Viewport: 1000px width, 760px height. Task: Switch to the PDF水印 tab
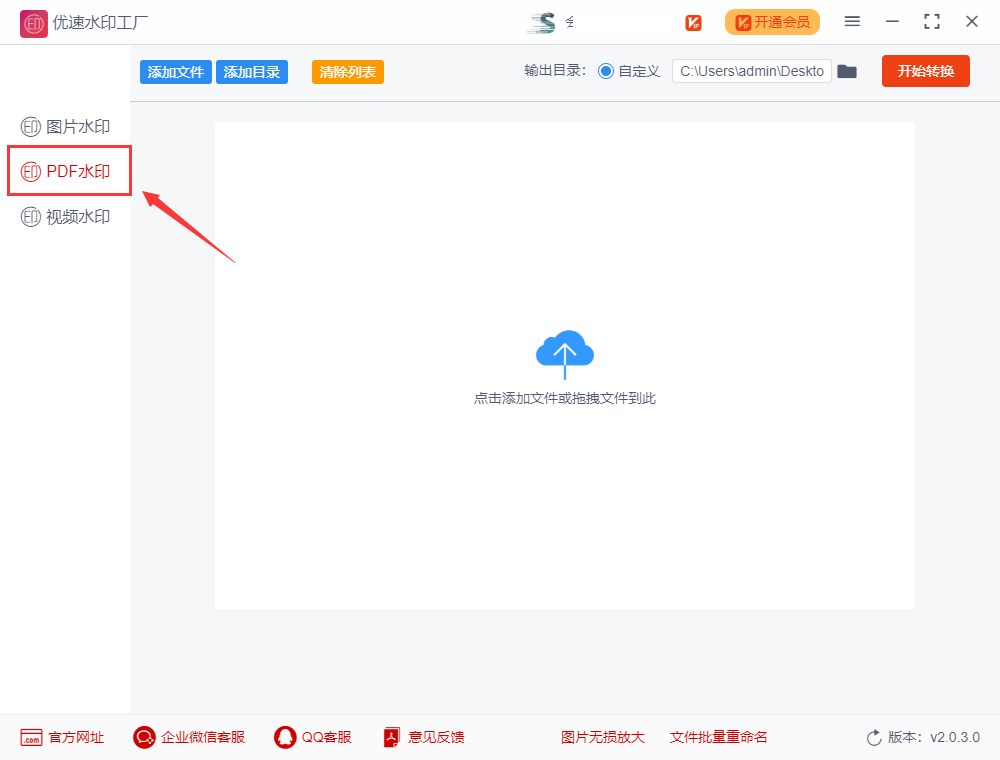point(66,172)
